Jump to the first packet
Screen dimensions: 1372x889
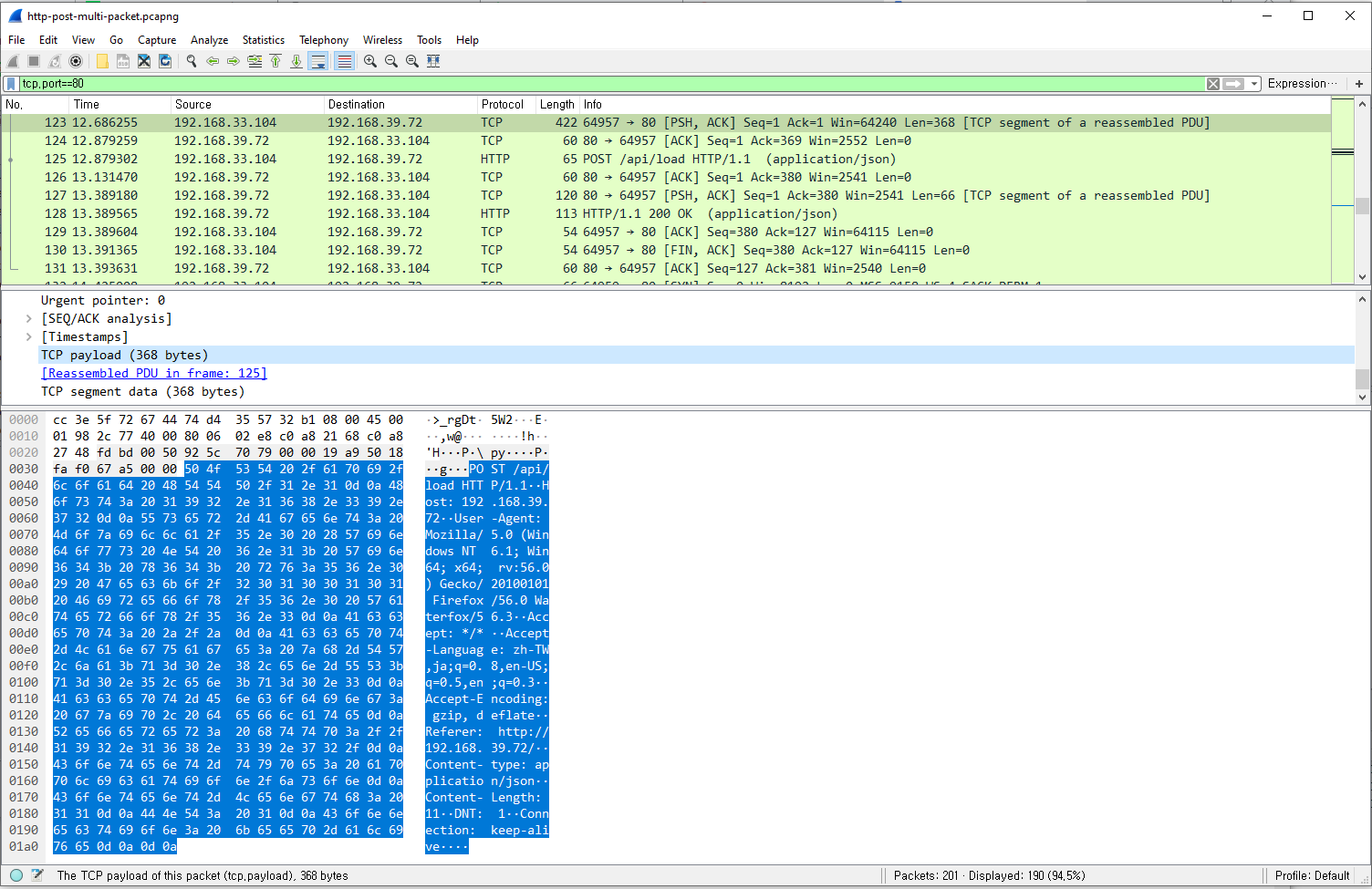pos(275,61)
